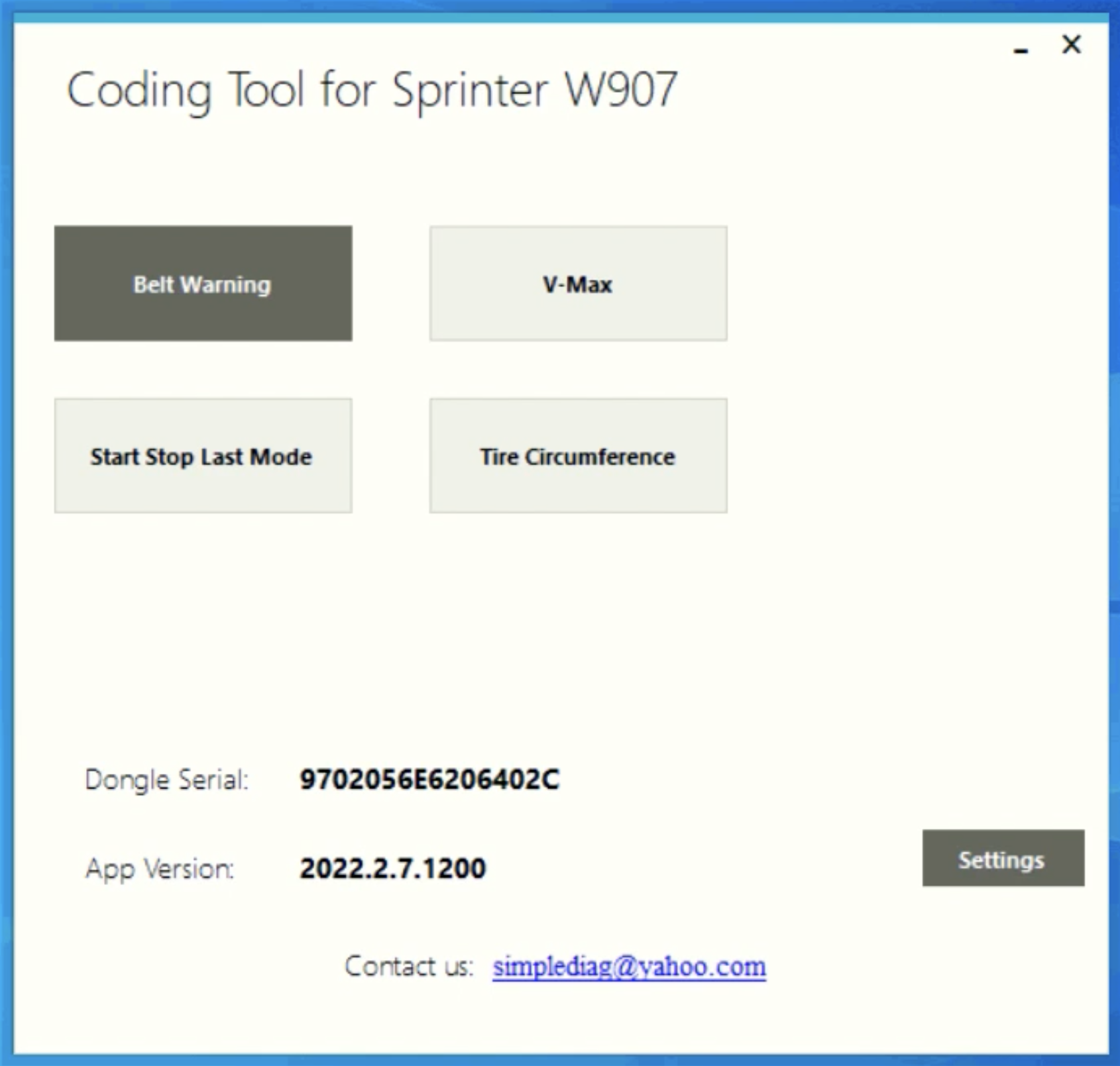The image size is (1120, 1066).
Task: Click the Coding Tool for Sprinter W907 title
Action: (372, 91)
